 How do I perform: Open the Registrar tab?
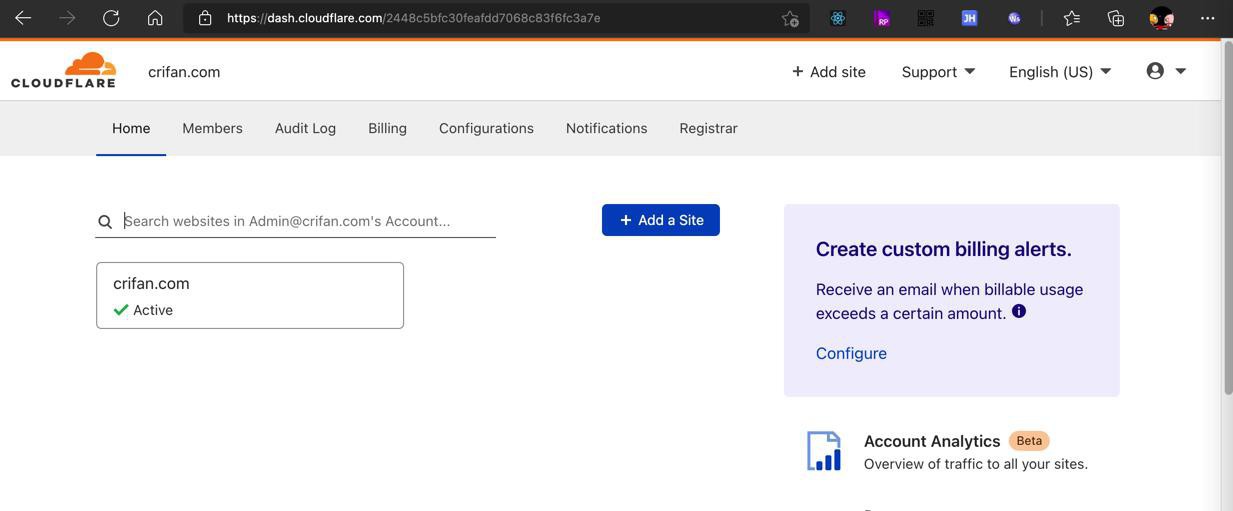click(x=708, y=128)
